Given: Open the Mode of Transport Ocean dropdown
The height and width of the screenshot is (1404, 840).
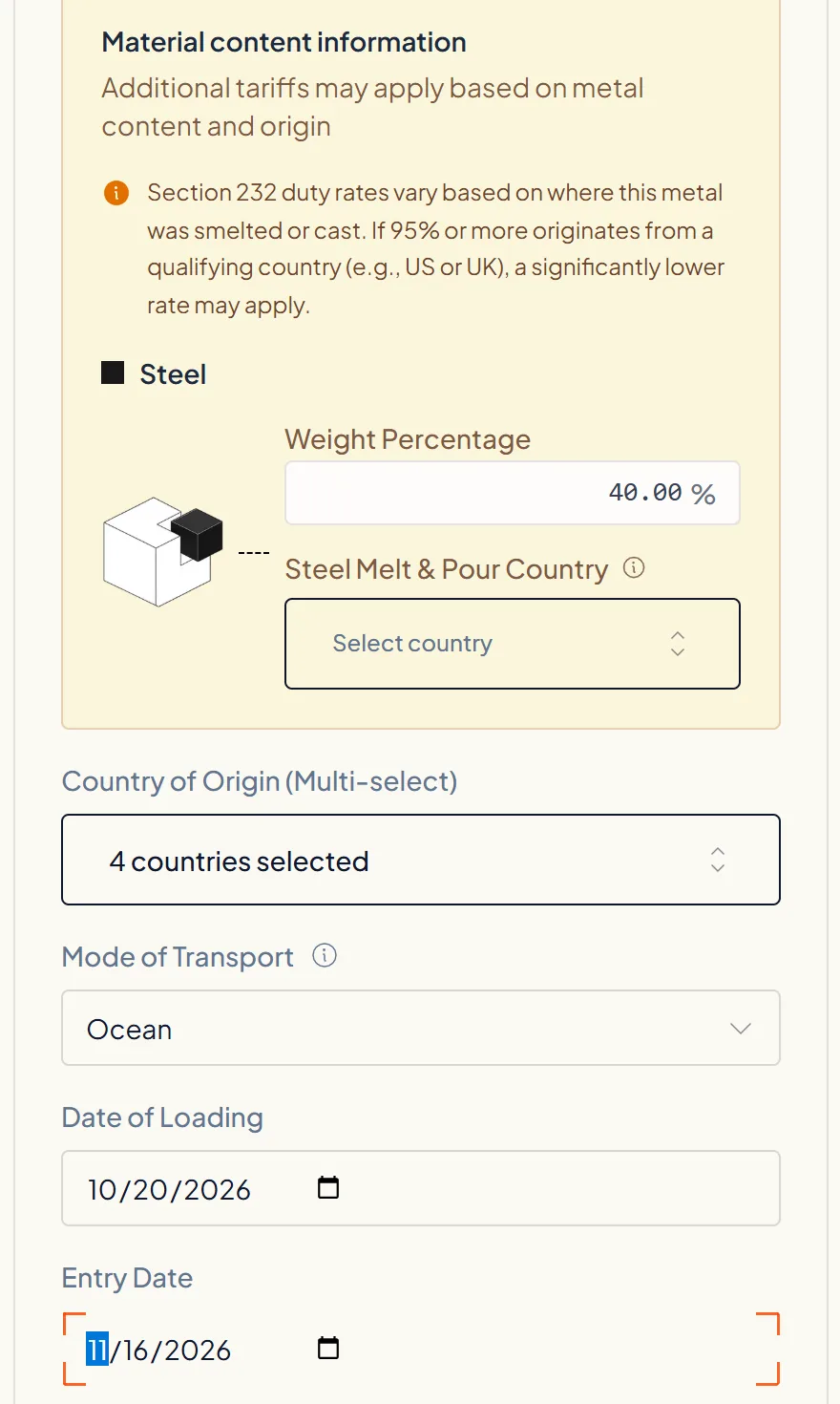Looking at the screenshot, I should pyautogui.click(x=421, y=1028).
